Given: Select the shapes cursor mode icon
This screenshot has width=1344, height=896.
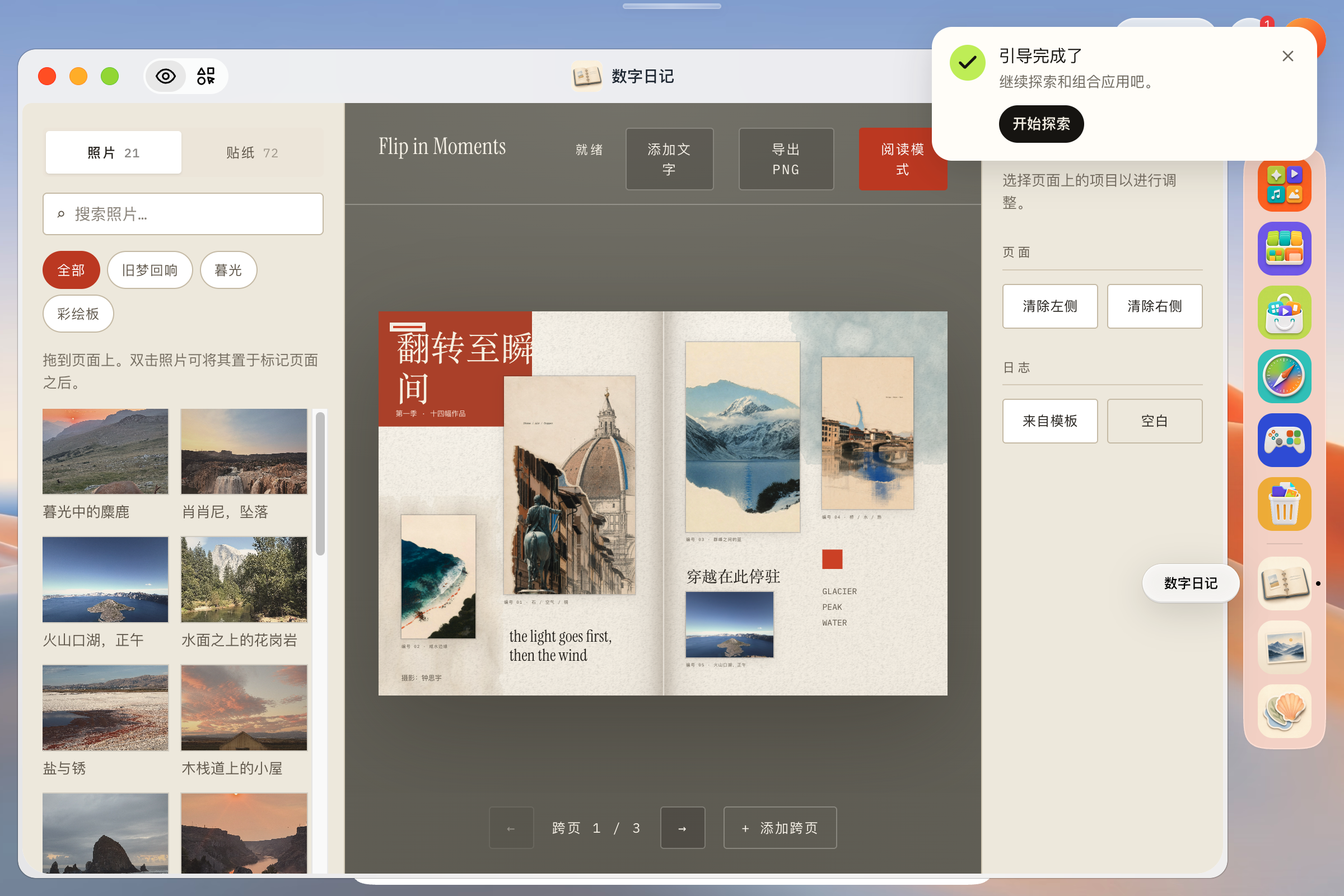Looking at the screenshot, I should [206, 76].
